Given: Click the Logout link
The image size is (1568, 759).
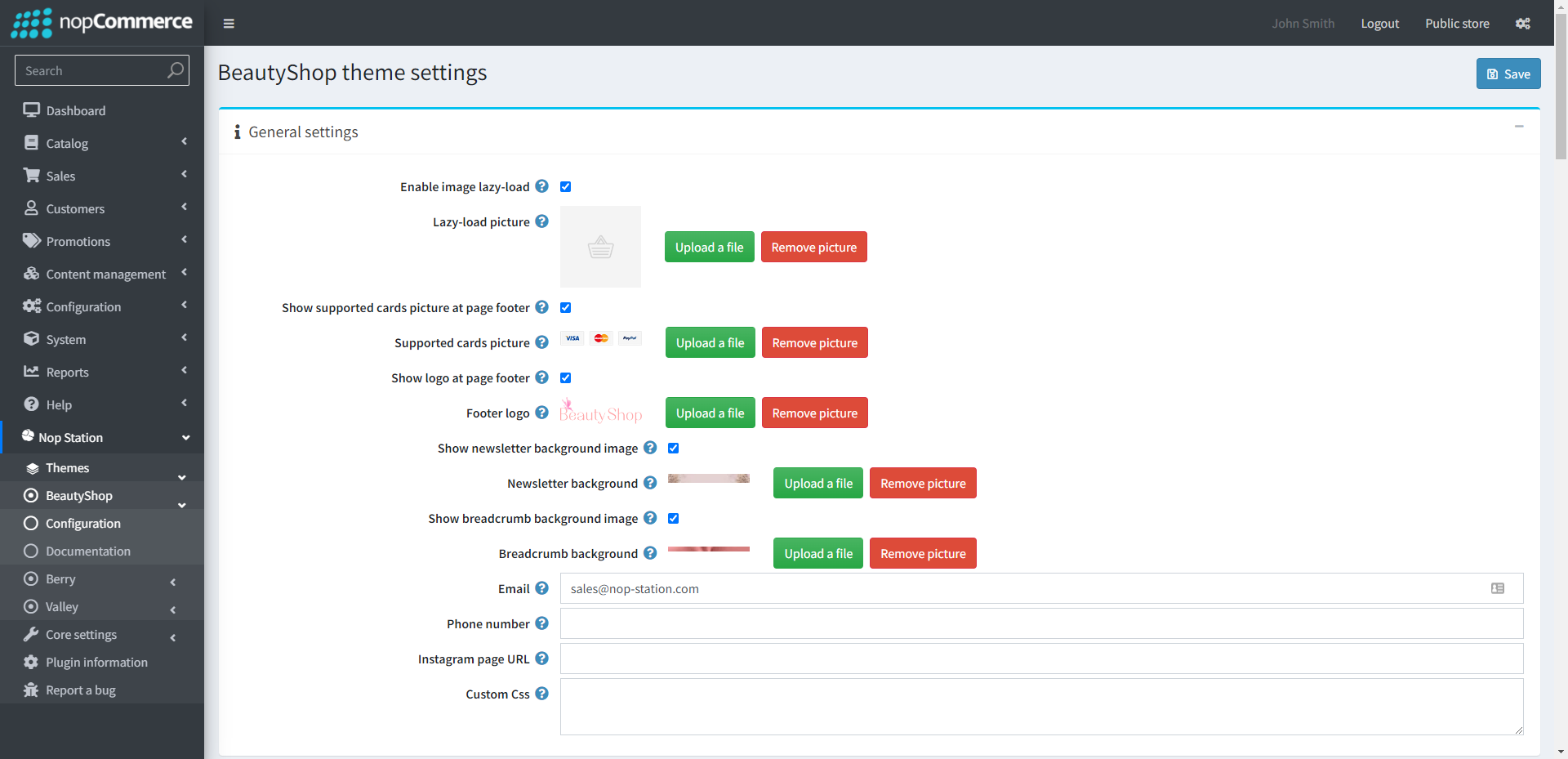Looking at the screenshot, I should [1379, 24].
